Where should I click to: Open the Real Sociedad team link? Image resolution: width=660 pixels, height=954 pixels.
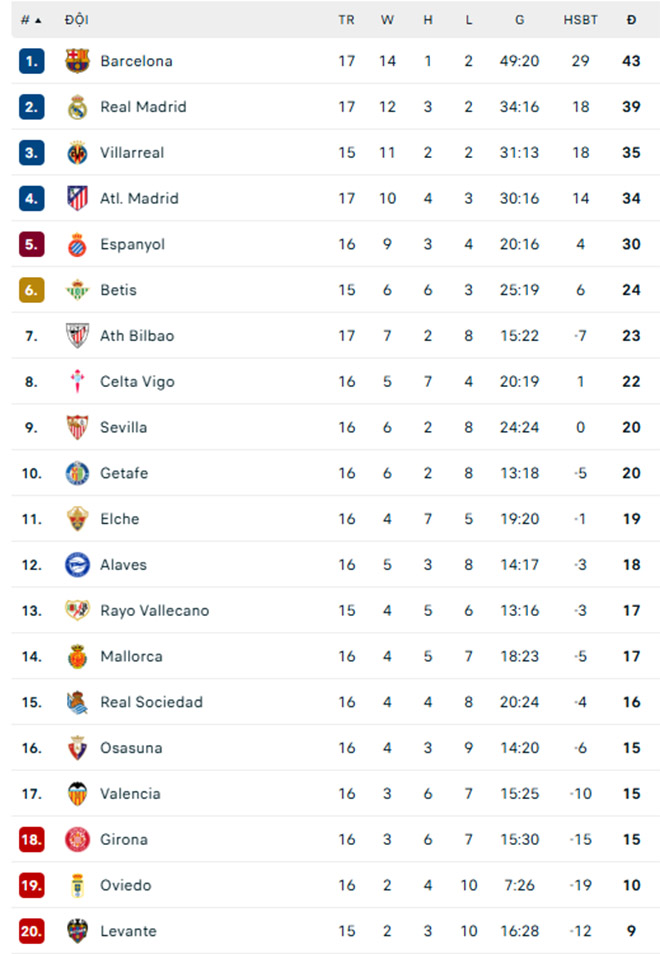151,702
